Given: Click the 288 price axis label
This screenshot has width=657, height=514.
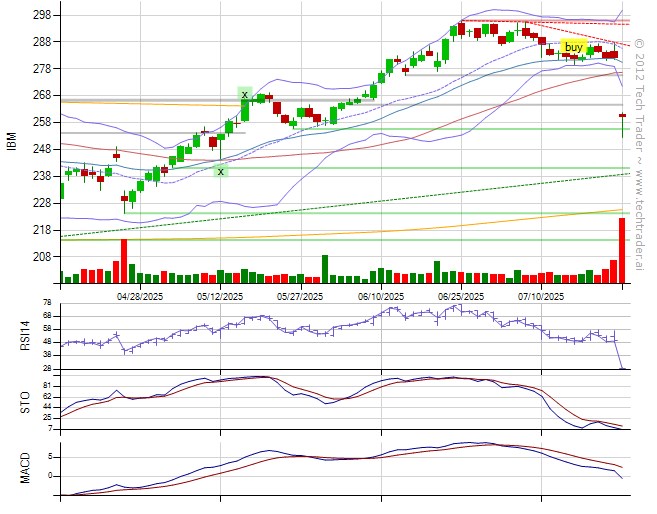Looking at the screenshot, I should point(41,42).
